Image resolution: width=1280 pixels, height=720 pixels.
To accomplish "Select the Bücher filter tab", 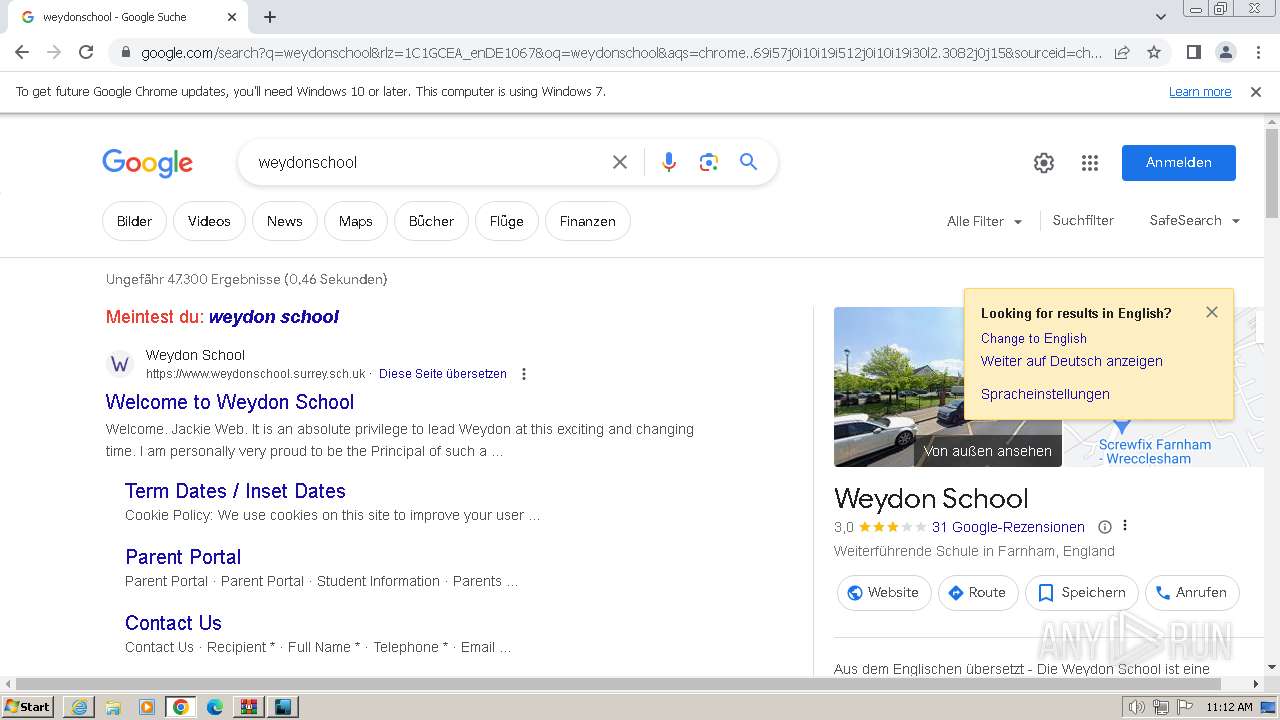I will pos(431,221).
